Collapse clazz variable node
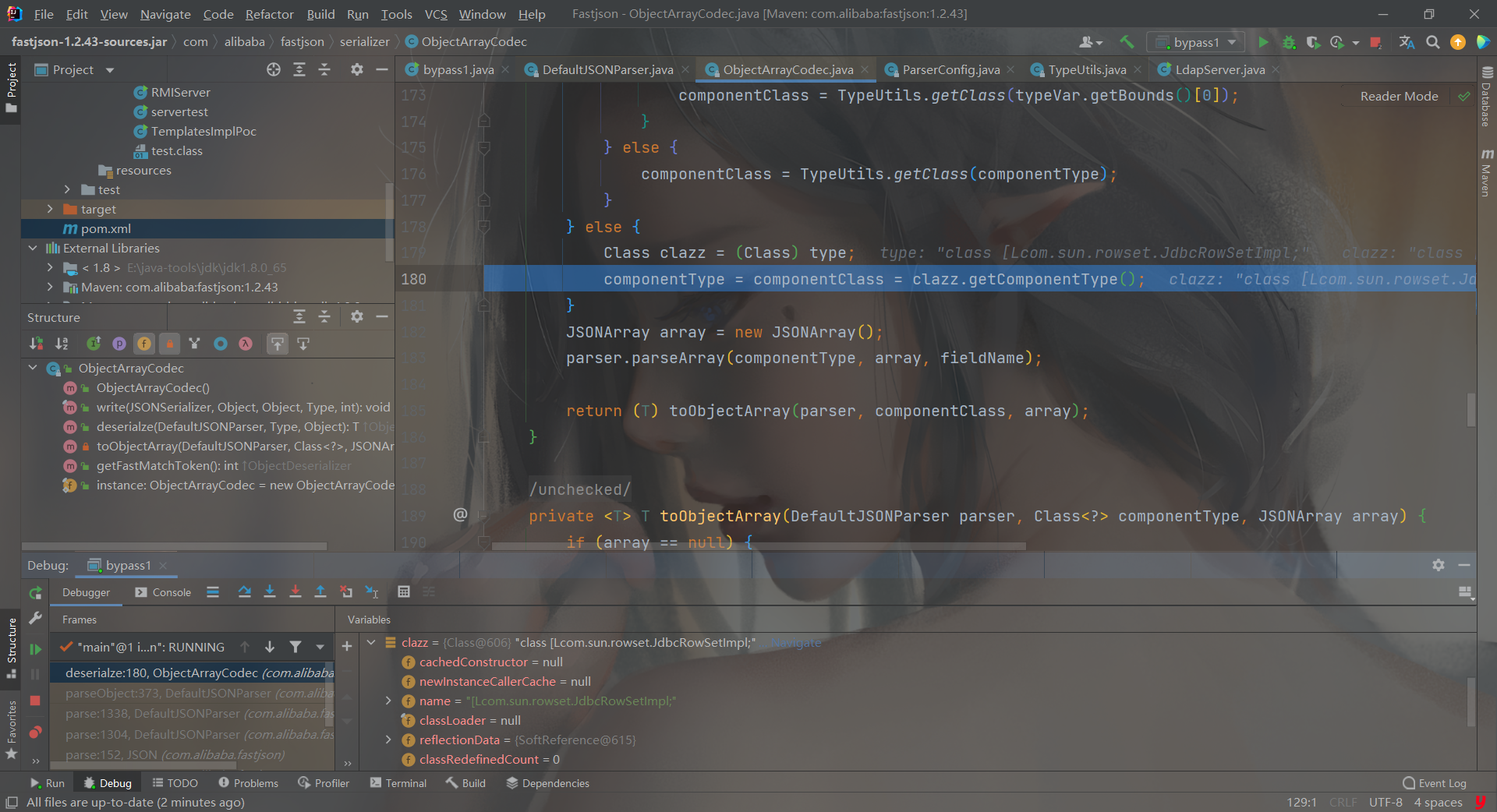 pyautogui.click(x=371, y=642)
